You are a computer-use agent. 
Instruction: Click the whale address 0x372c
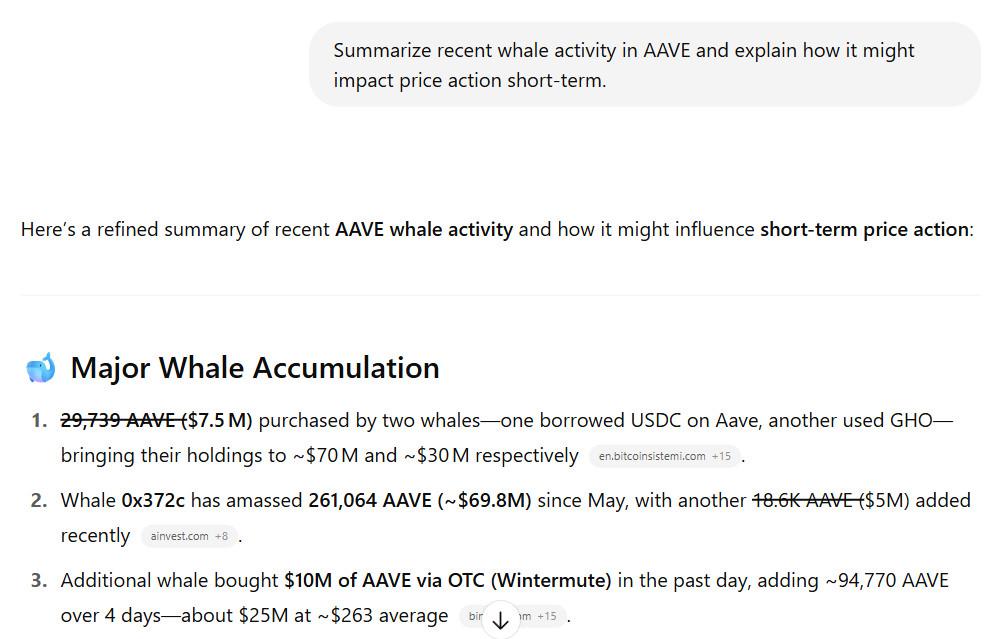pos(153,500)
